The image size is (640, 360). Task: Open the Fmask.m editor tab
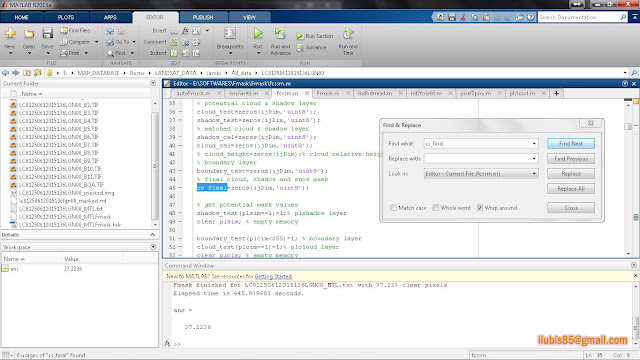pyautogui.click(x=328, y=93)
